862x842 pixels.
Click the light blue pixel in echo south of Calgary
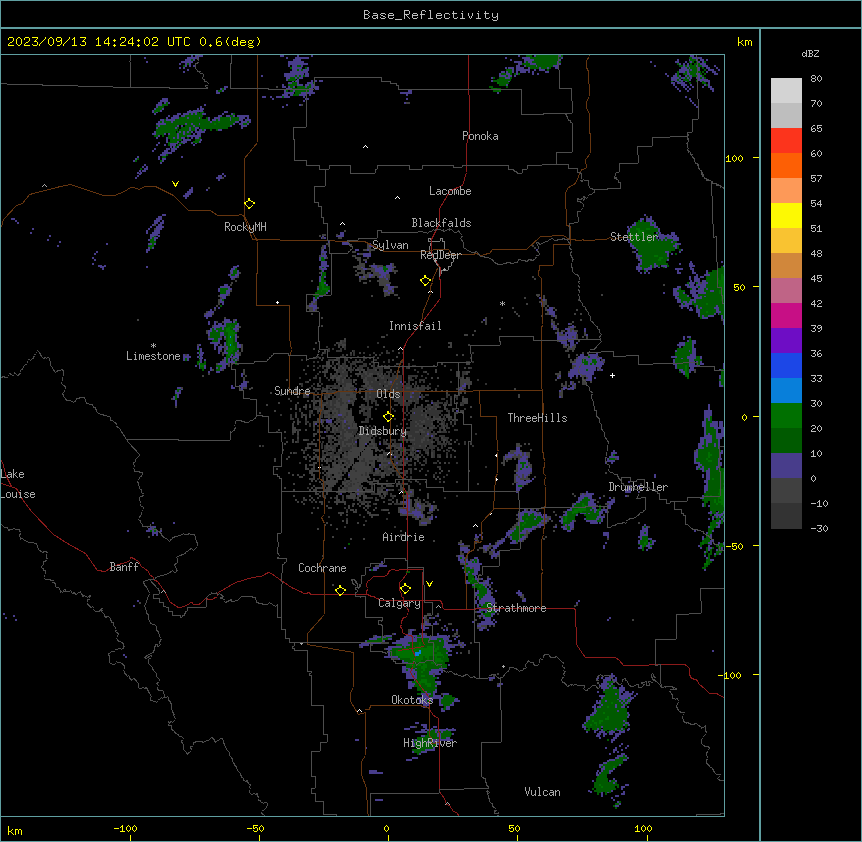coord(418,653)
